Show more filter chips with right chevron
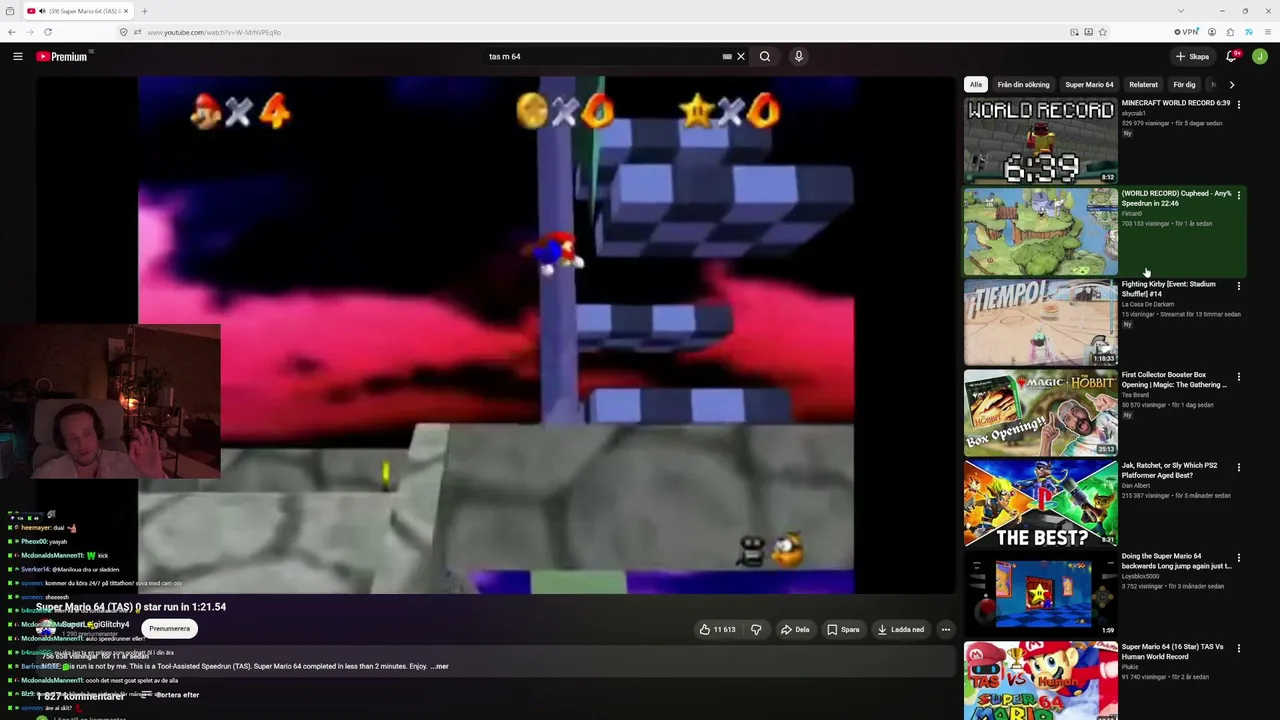This screenshot has height=720, width=1280. pos(1232,85)
